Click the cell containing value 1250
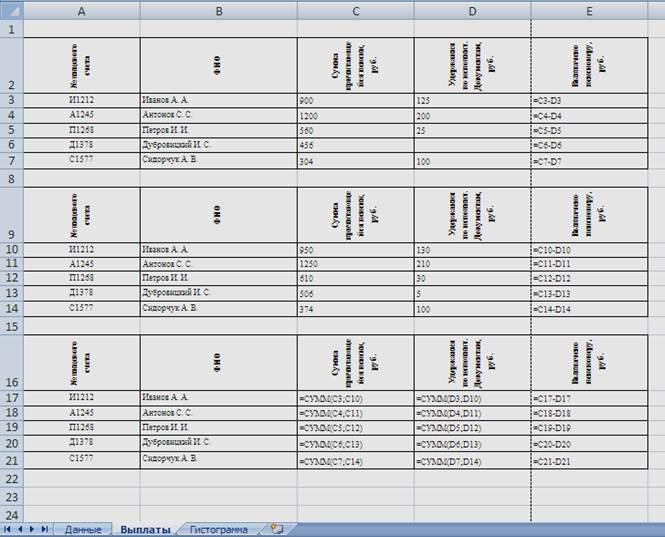 [x=355, y=263]
